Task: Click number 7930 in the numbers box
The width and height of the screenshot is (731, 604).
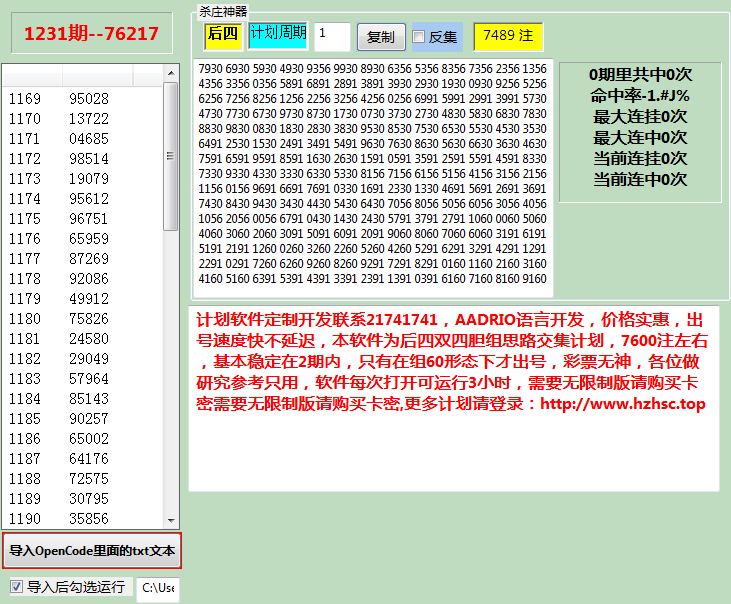Action: point(210,69)
